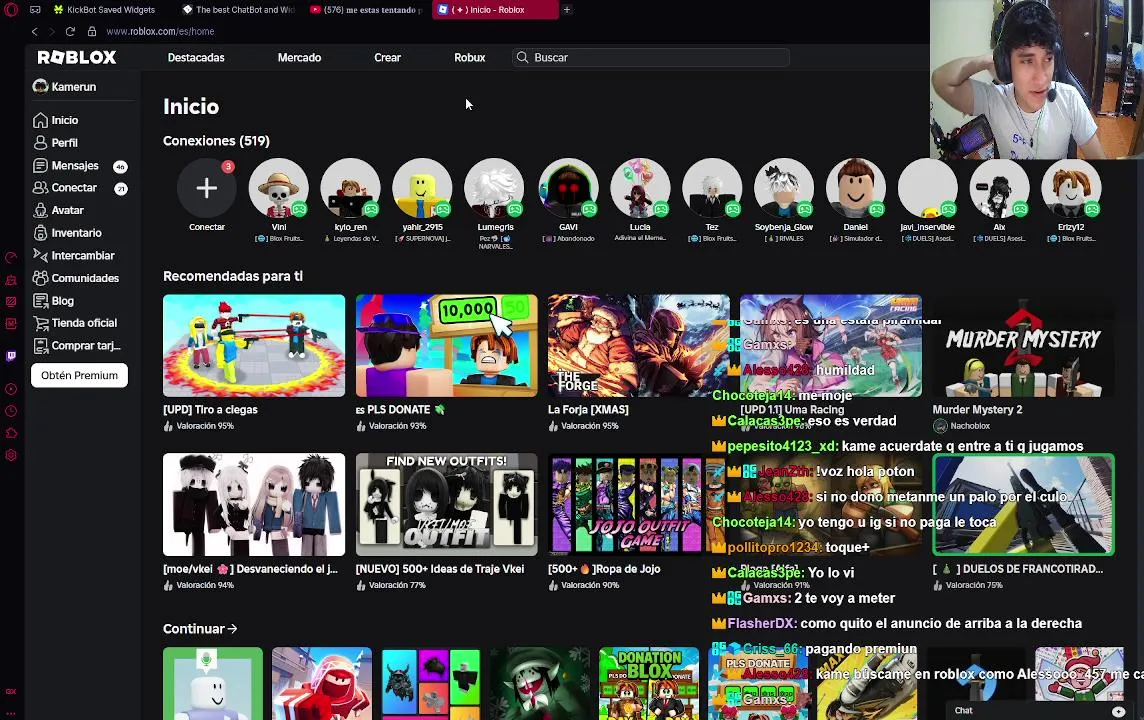Click the search magnifier icon

[522, 57]
